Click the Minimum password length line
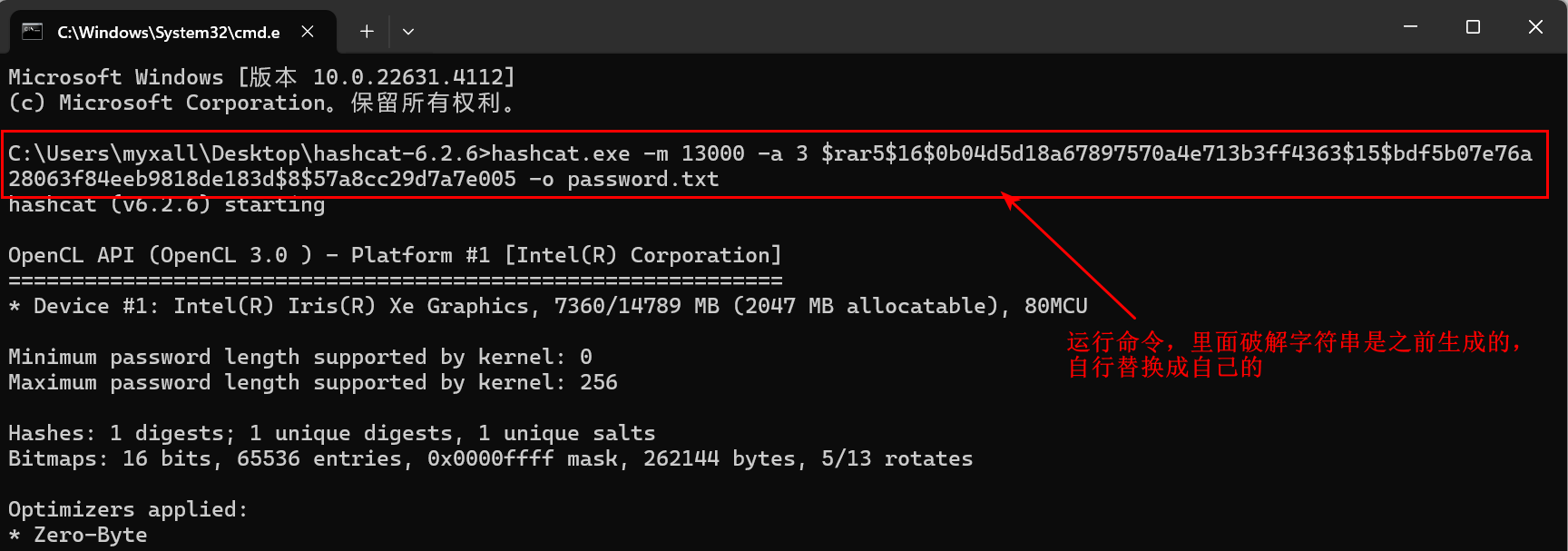This screenshot has height=551, width=1568. (300, 357)
